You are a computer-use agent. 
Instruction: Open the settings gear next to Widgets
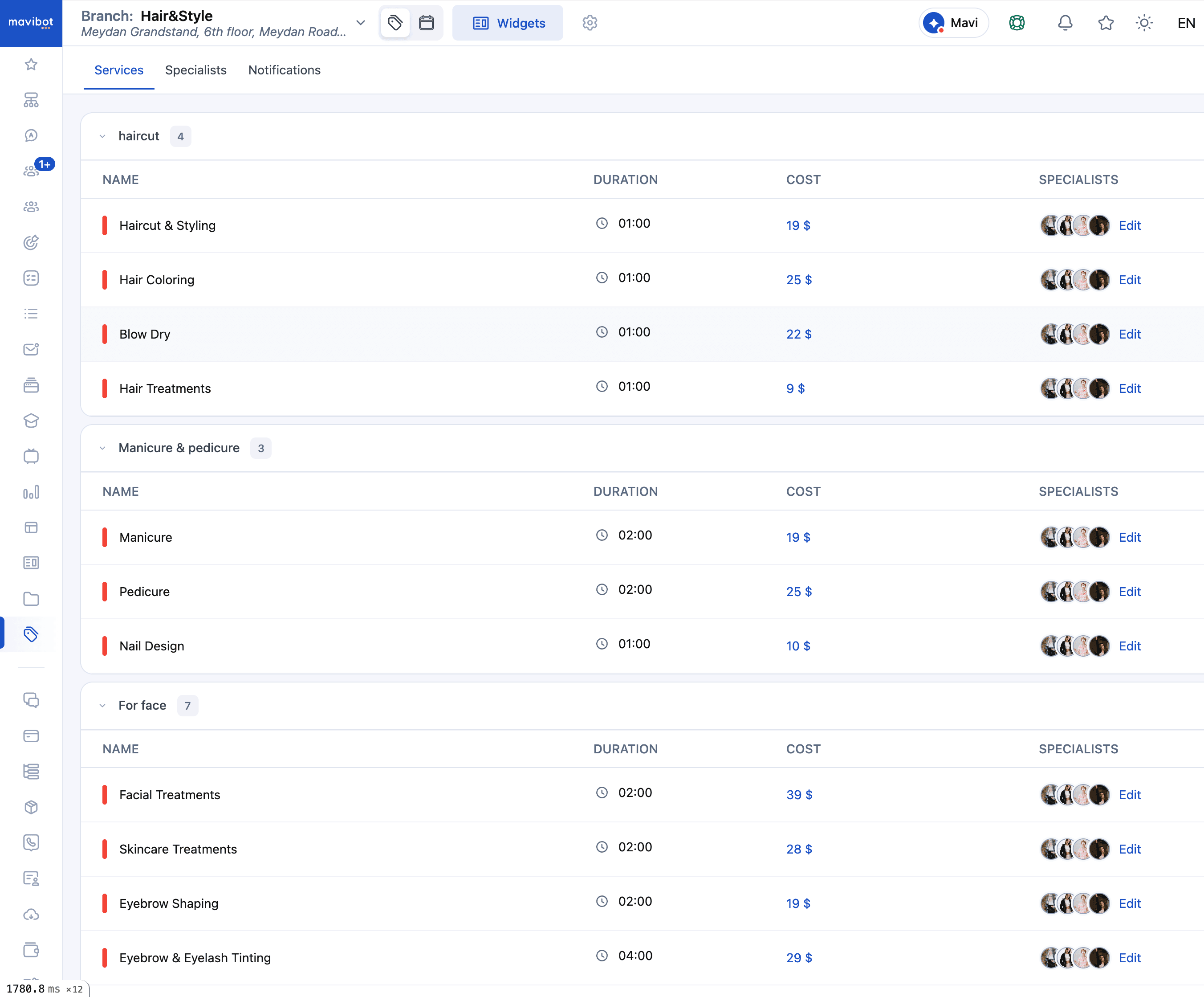590,23
